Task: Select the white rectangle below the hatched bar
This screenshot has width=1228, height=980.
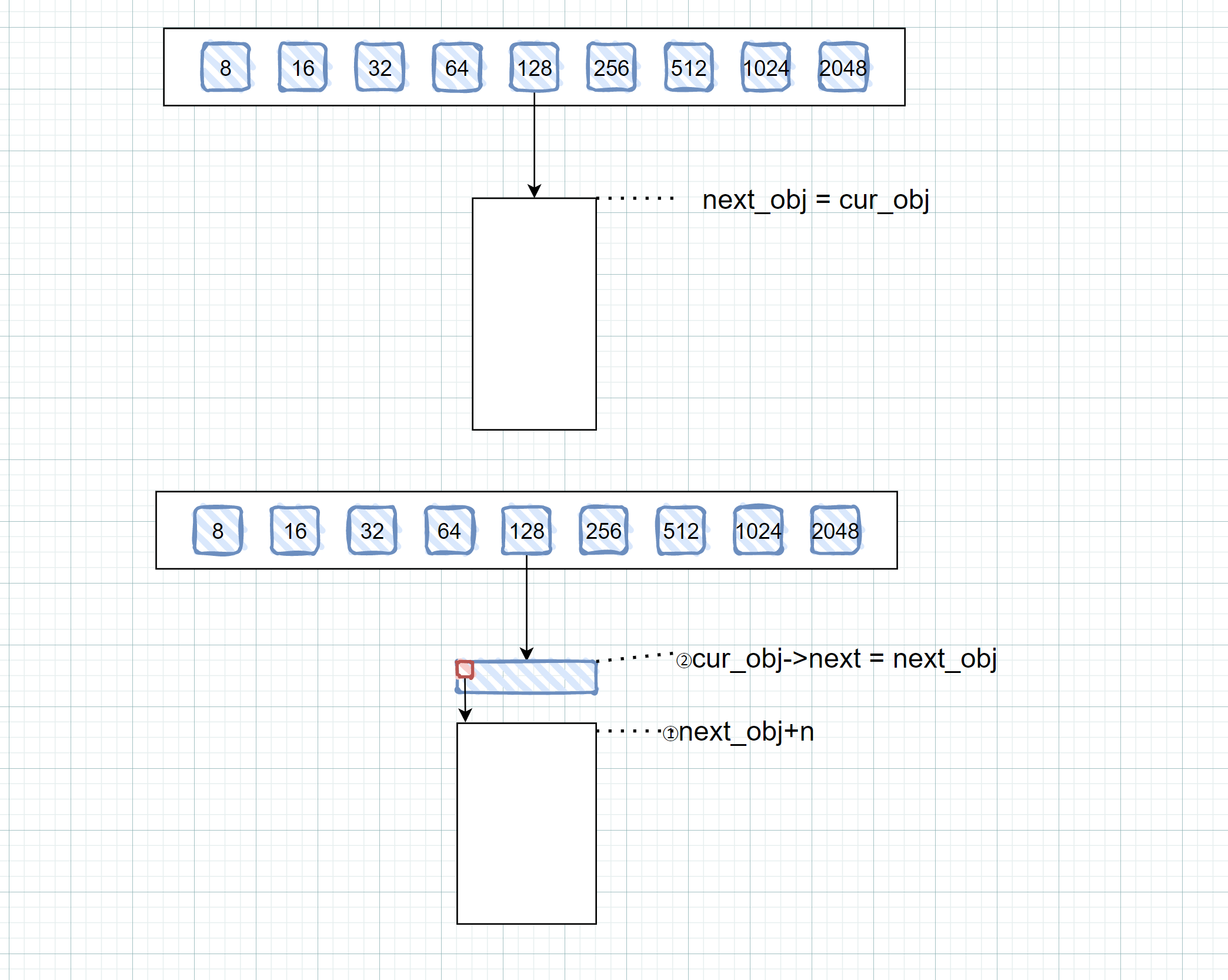Action: pyautogui.click(x=526, y=824)
